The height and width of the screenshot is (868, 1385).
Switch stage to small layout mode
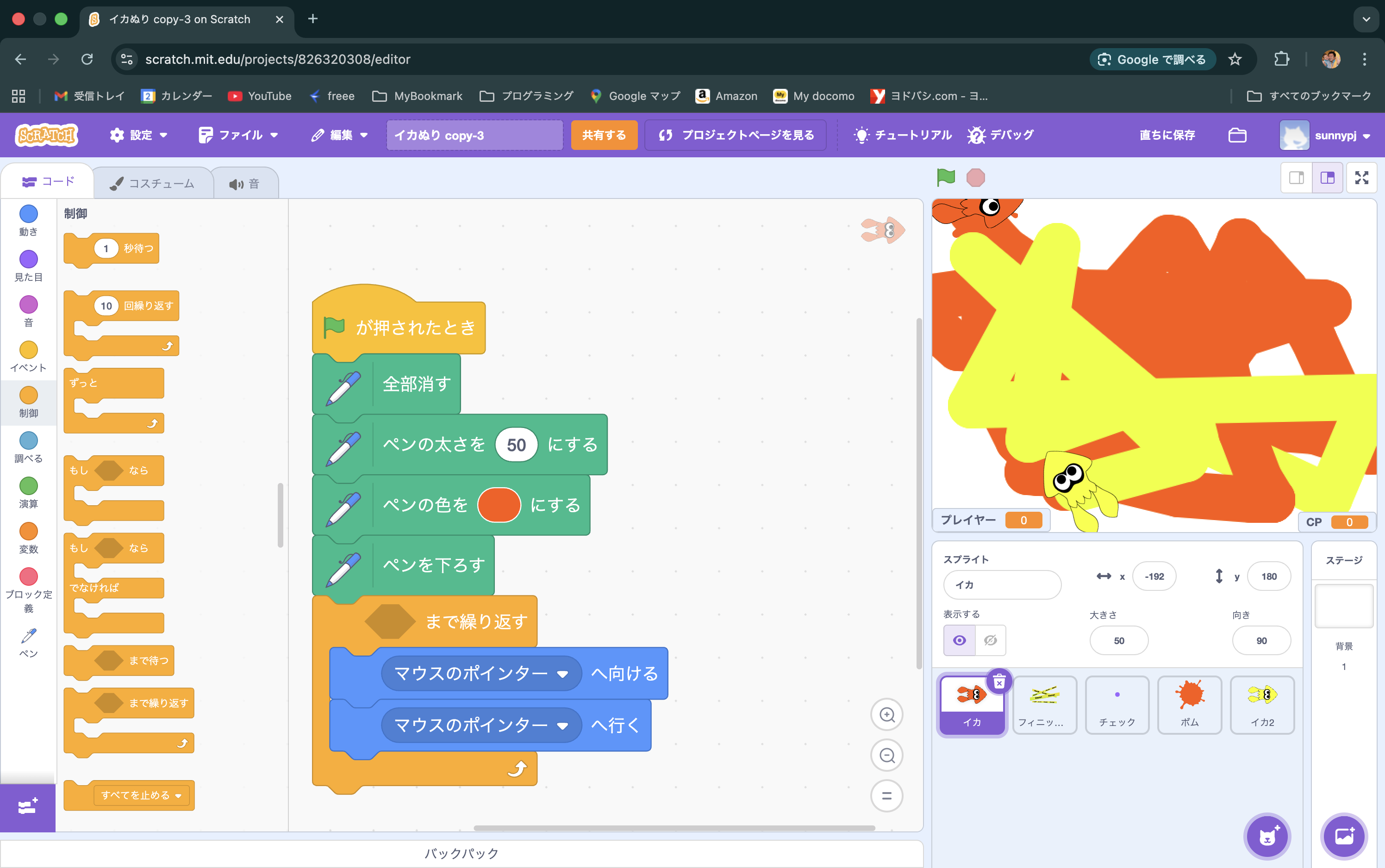click(x=1296, y=178)
